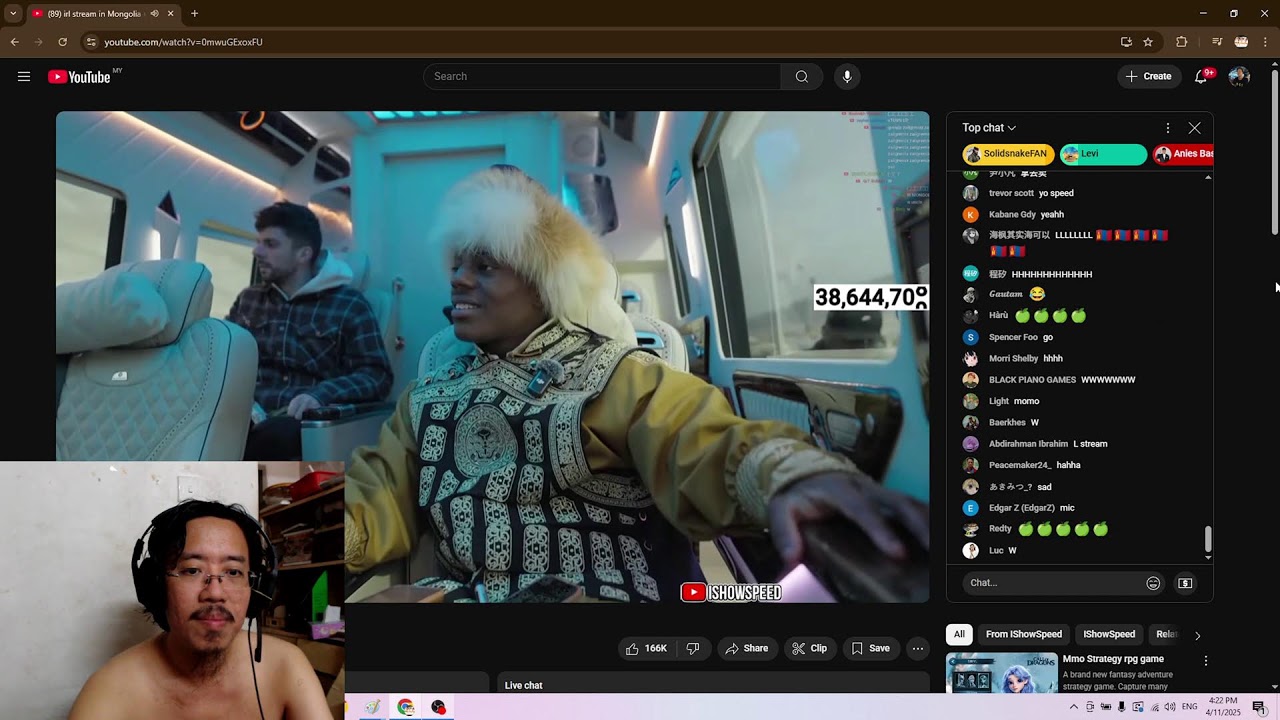1280x720 pixels.
Task: Focus the YouTube search field
Action: pos(602,77)
